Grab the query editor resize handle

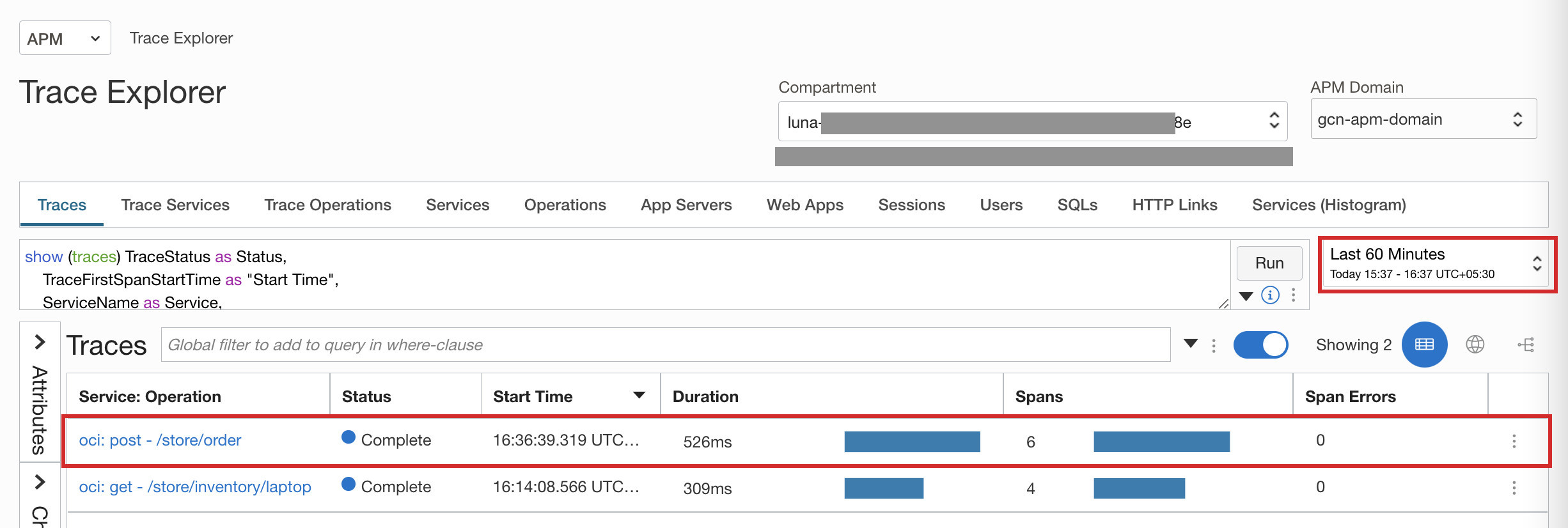1223,304
